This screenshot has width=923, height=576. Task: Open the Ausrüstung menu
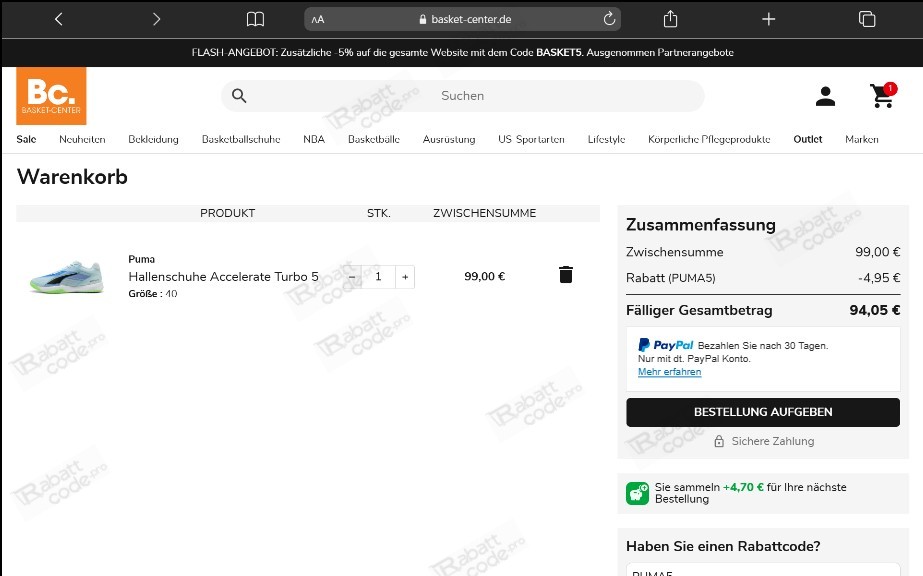tap(449, 139)
